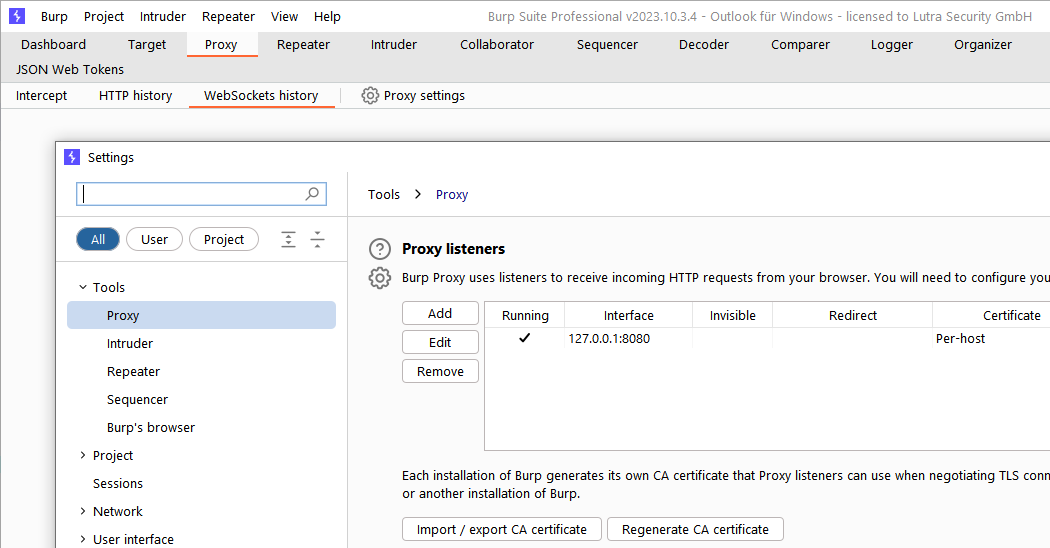
Task: Expand the Network tree section
Action: (83, 511)
